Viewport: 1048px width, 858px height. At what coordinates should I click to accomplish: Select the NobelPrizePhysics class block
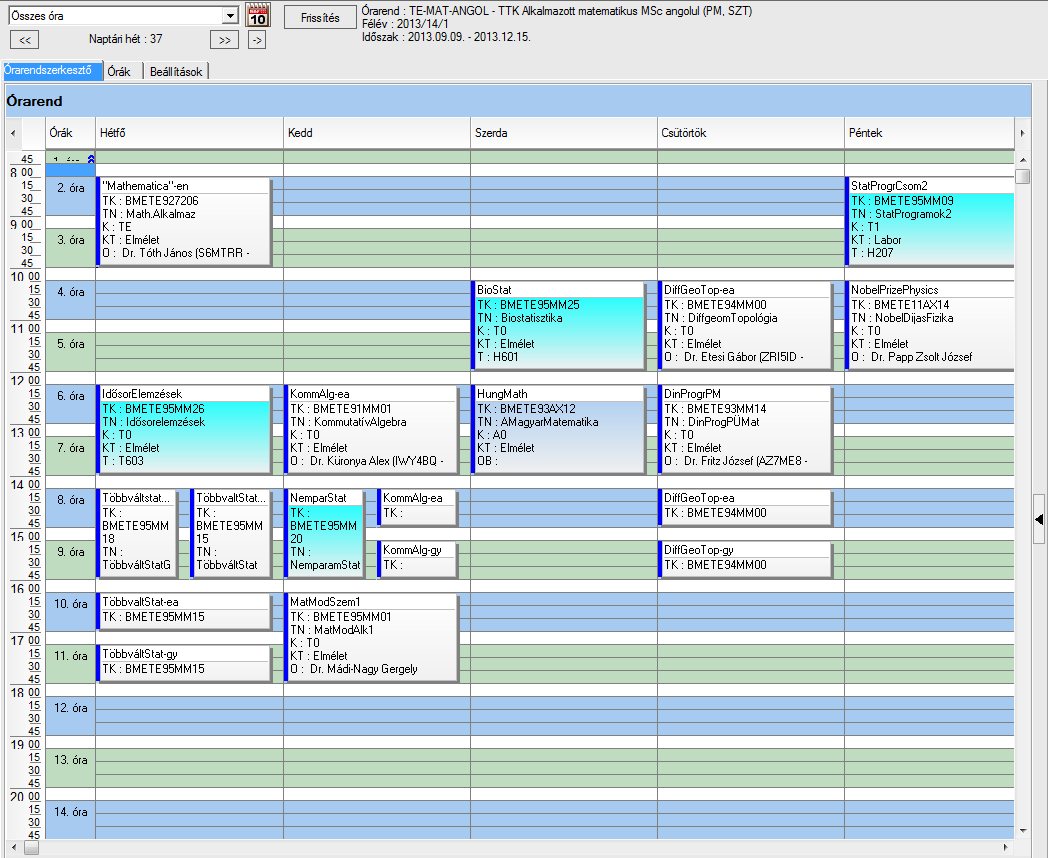pyautogui.click(x=930, y=325)
